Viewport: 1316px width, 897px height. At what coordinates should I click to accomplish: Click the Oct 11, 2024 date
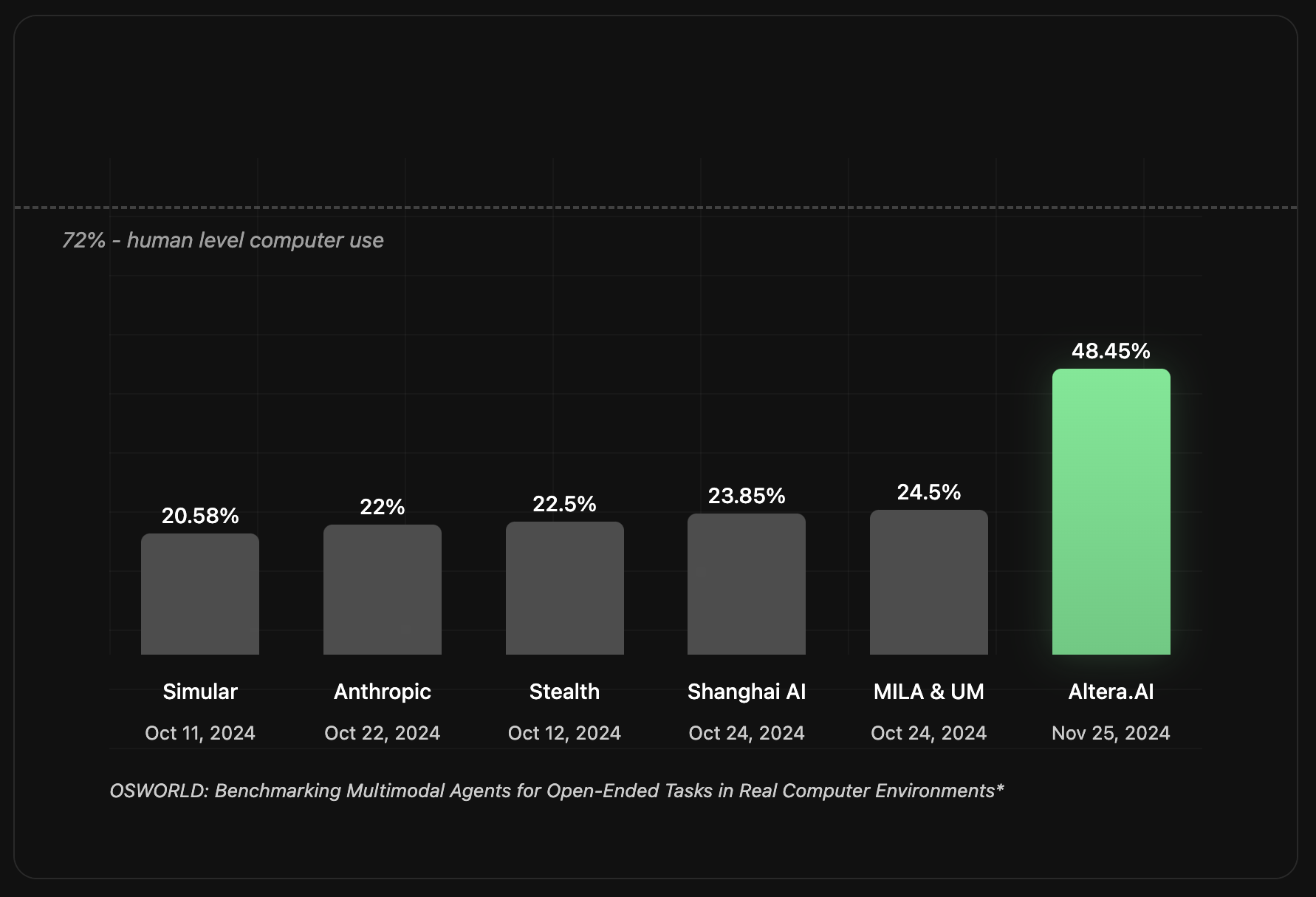point(200,733)
